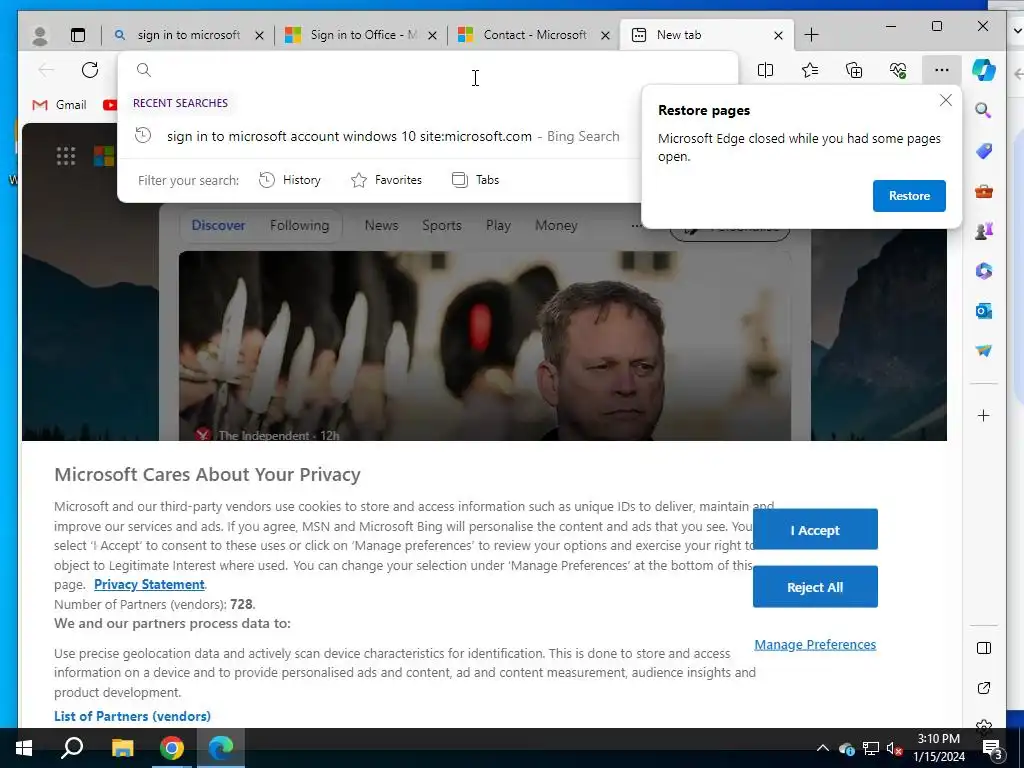Open the Collections icon

click(x=854, y=70)
